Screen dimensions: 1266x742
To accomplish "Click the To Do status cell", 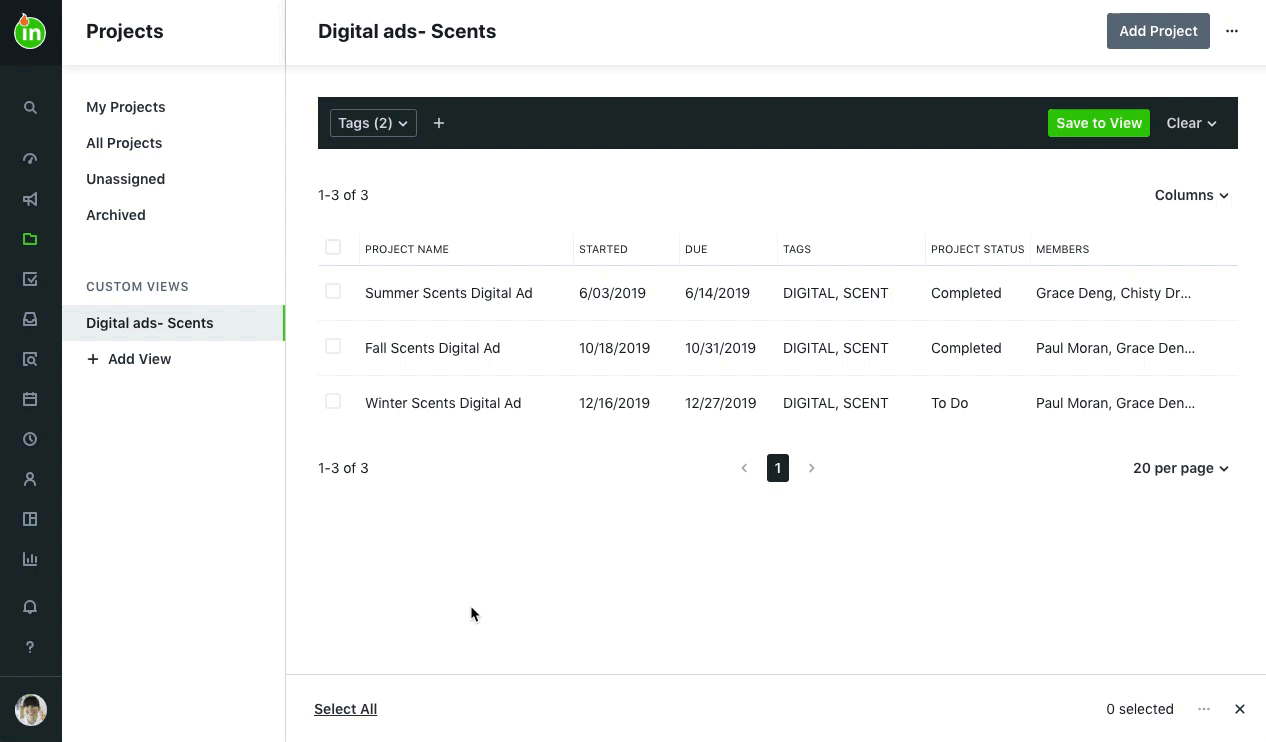I will (x=949, y=403).
